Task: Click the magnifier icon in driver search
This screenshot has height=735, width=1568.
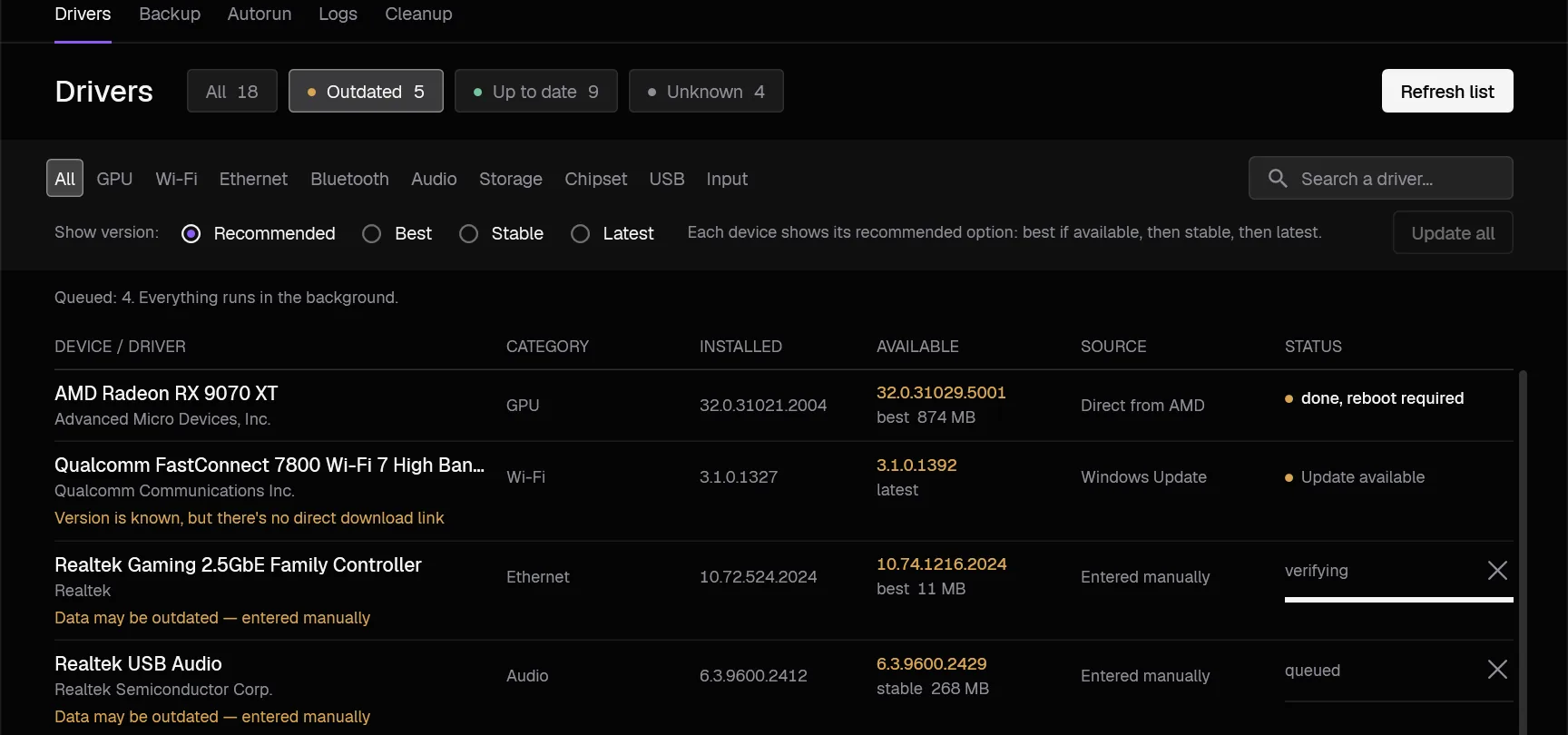Action: [x=1278, y=179]
